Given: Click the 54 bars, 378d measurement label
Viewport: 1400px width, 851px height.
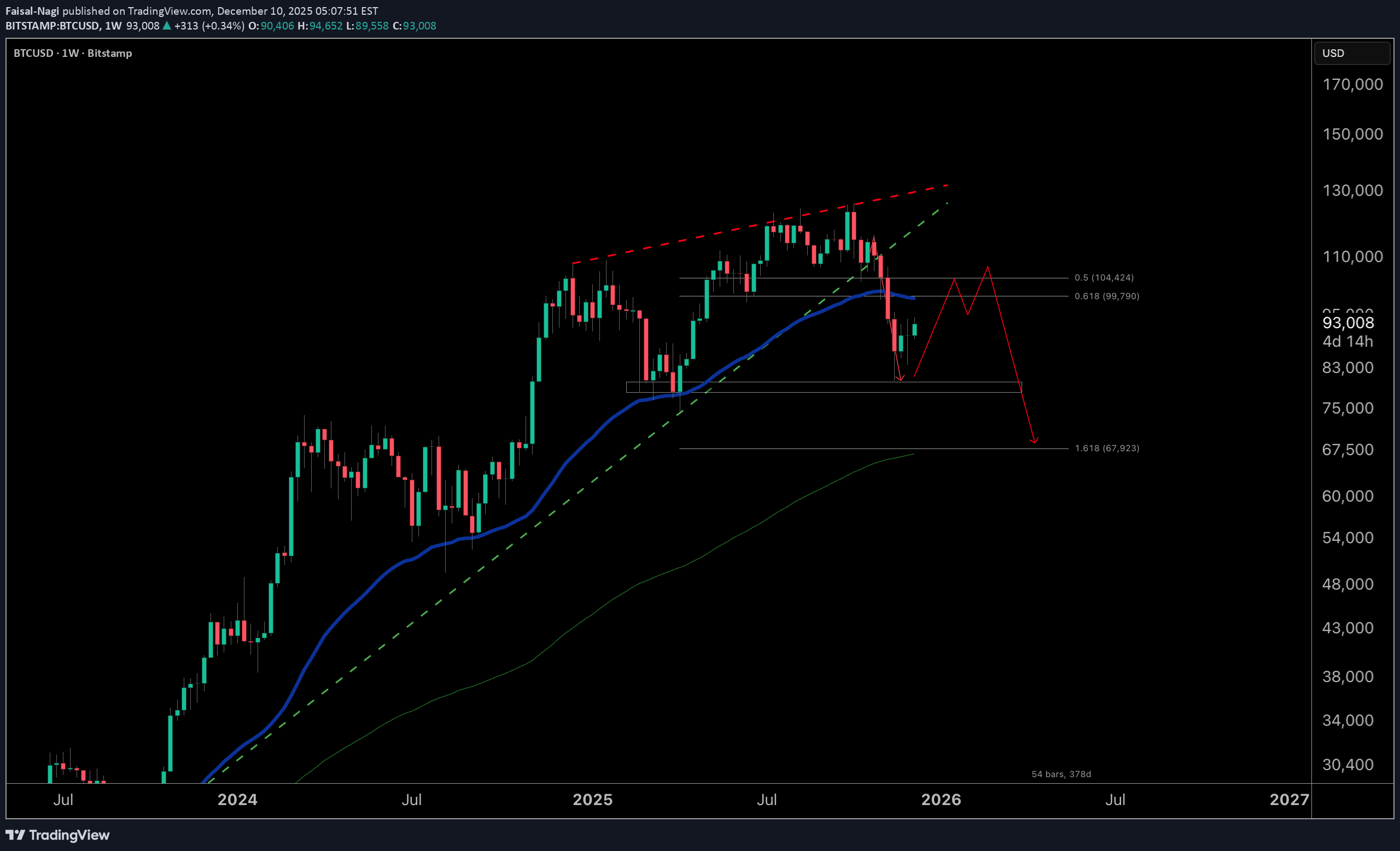Looking at the screenshot, I should 1061,774.
